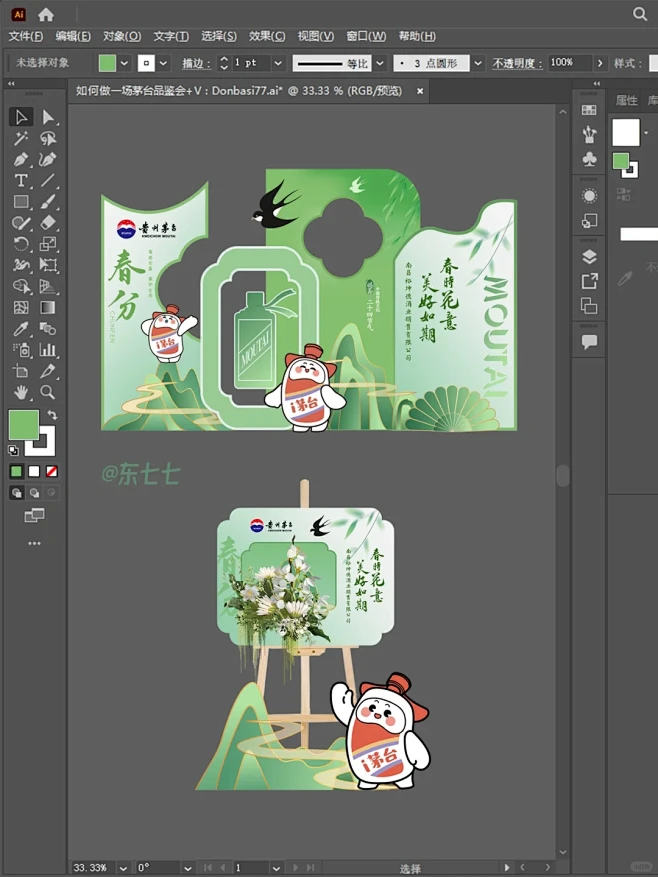Viewport: 658px width, 877px height.
Task: Open the 视图(V) menu
Action: (316, 36)
